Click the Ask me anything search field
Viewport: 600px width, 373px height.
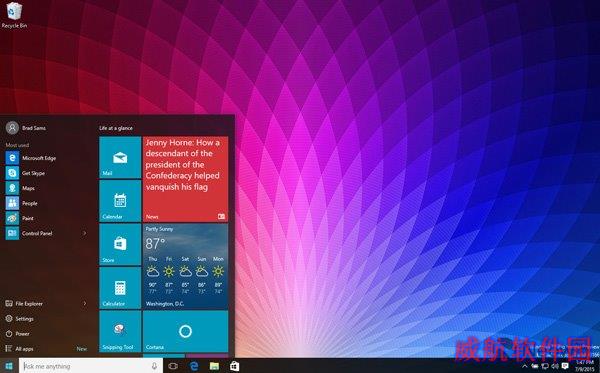point(91,366)
